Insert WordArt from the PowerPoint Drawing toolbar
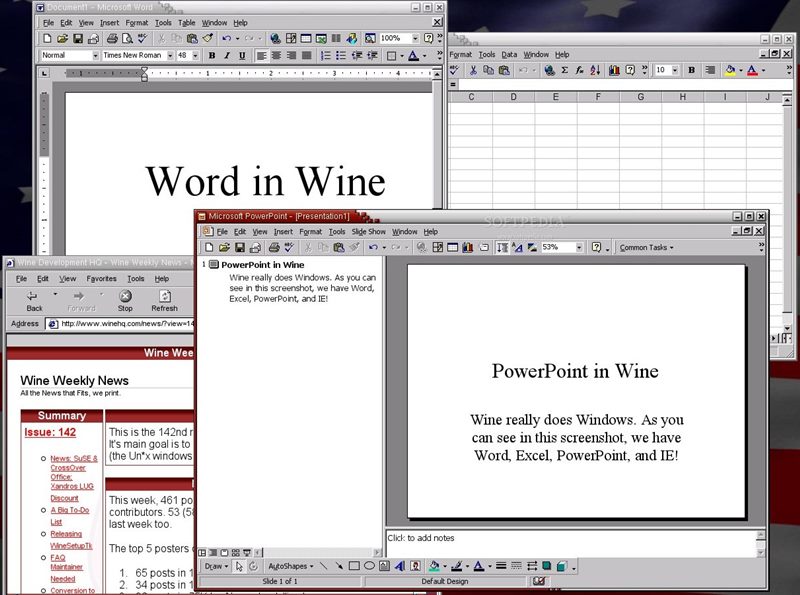 (x=398, y=565)
